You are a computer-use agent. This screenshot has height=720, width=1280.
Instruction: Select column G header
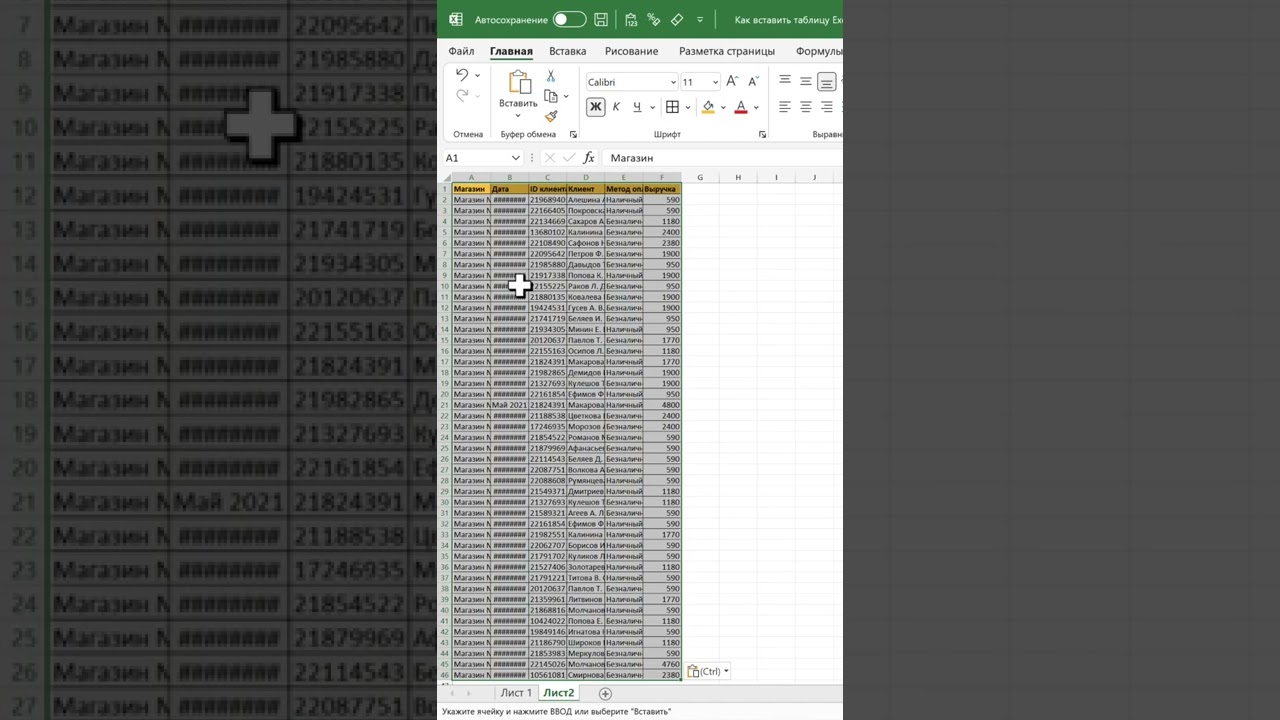700,177
